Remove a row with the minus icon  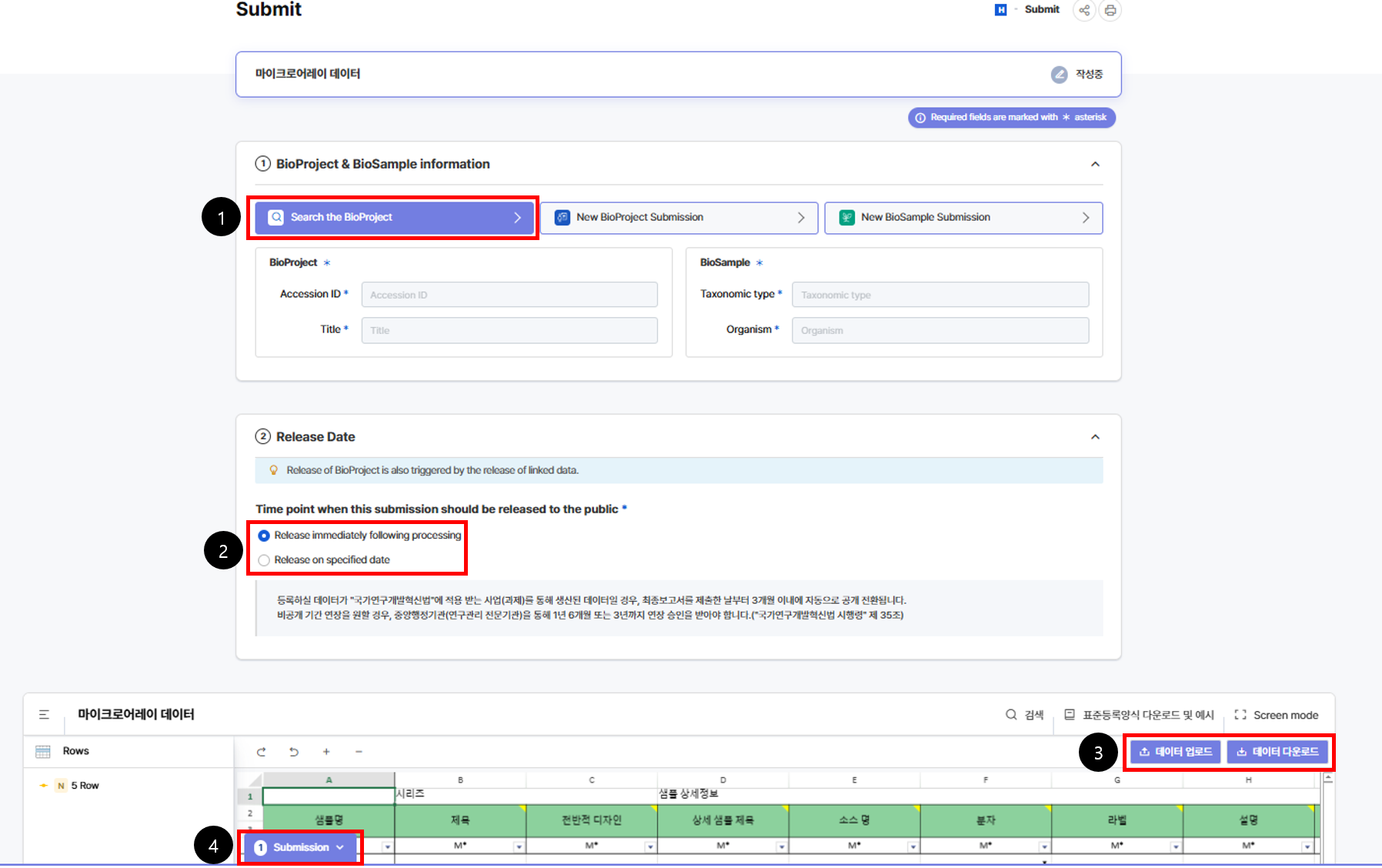click(359, 752)
